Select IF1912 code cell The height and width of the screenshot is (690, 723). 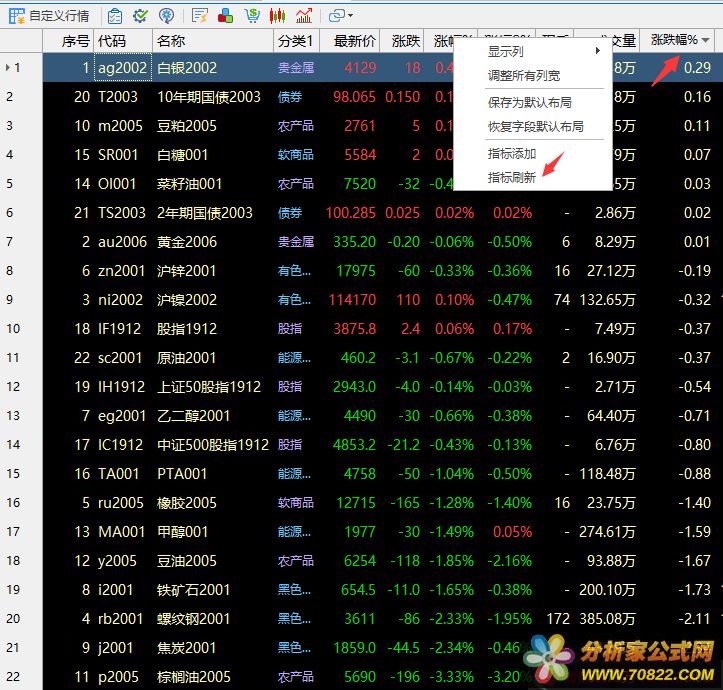click(119, 329)
